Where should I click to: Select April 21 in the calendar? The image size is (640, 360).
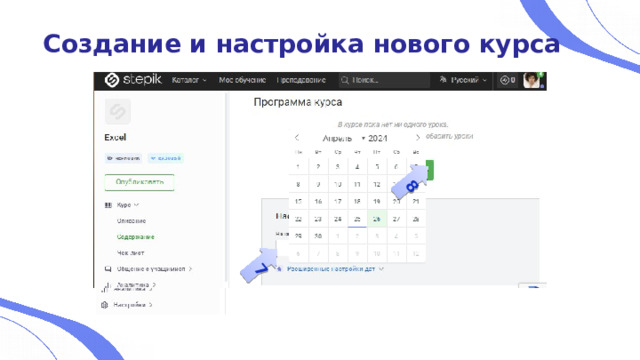click(x=416, y=202)
